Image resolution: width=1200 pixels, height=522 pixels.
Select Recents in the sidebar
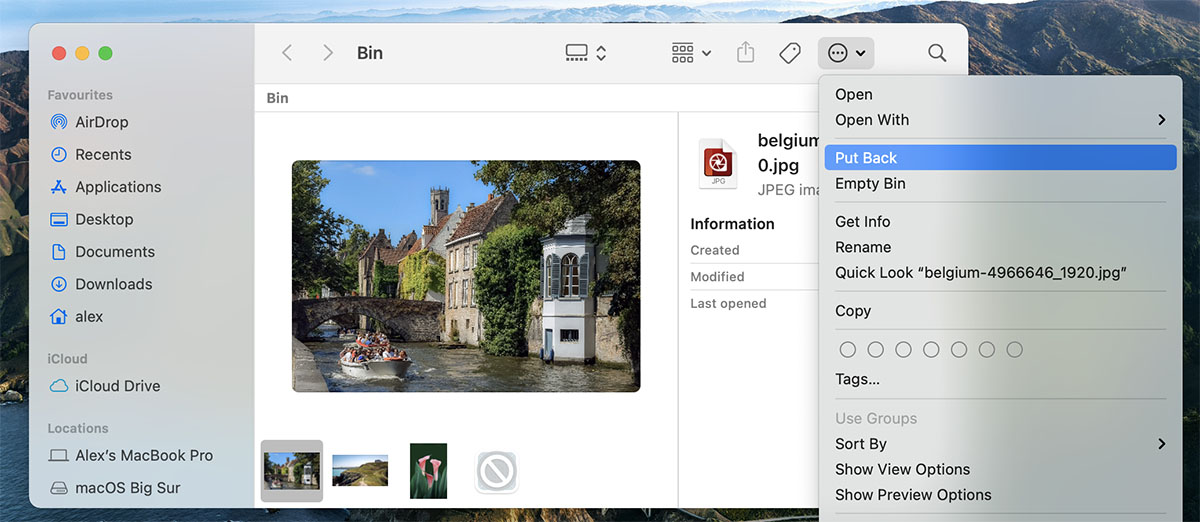pos(103,155)
